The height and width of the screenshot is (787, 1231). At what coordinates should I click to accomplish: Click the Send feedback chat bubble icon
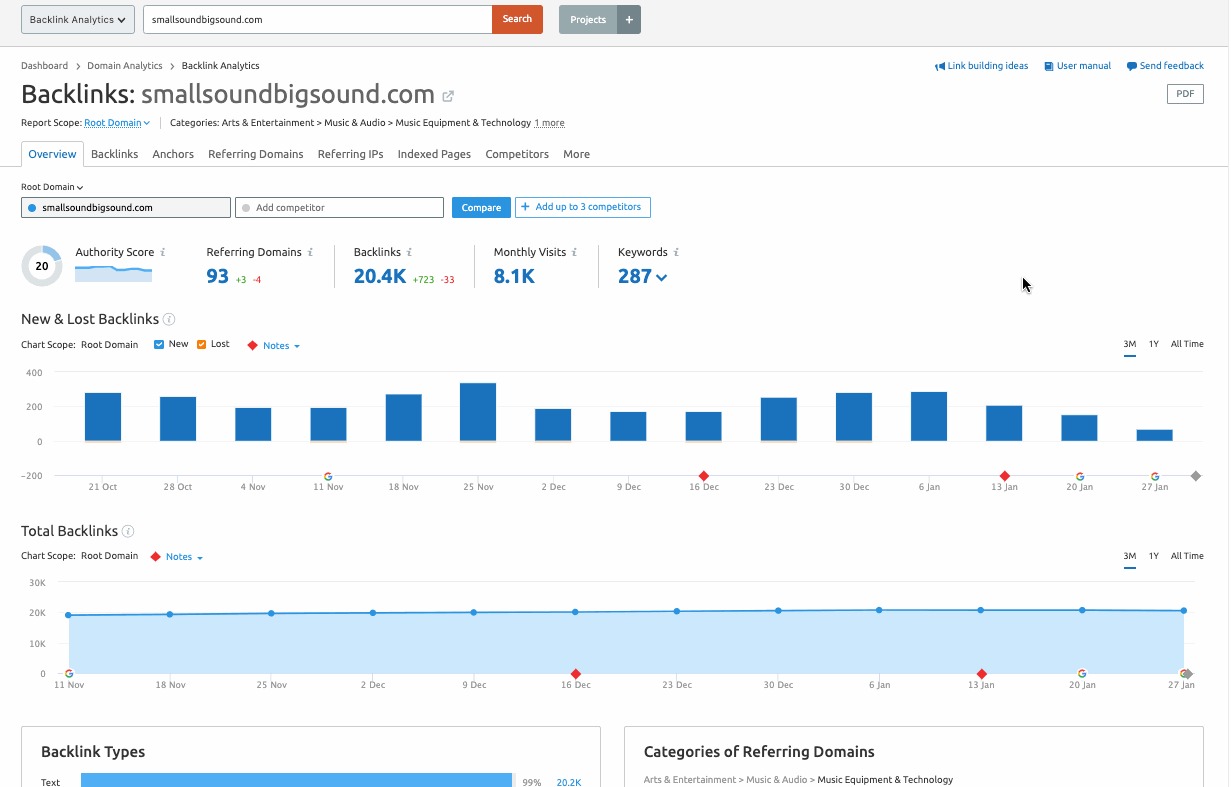tap(1131, 66)
